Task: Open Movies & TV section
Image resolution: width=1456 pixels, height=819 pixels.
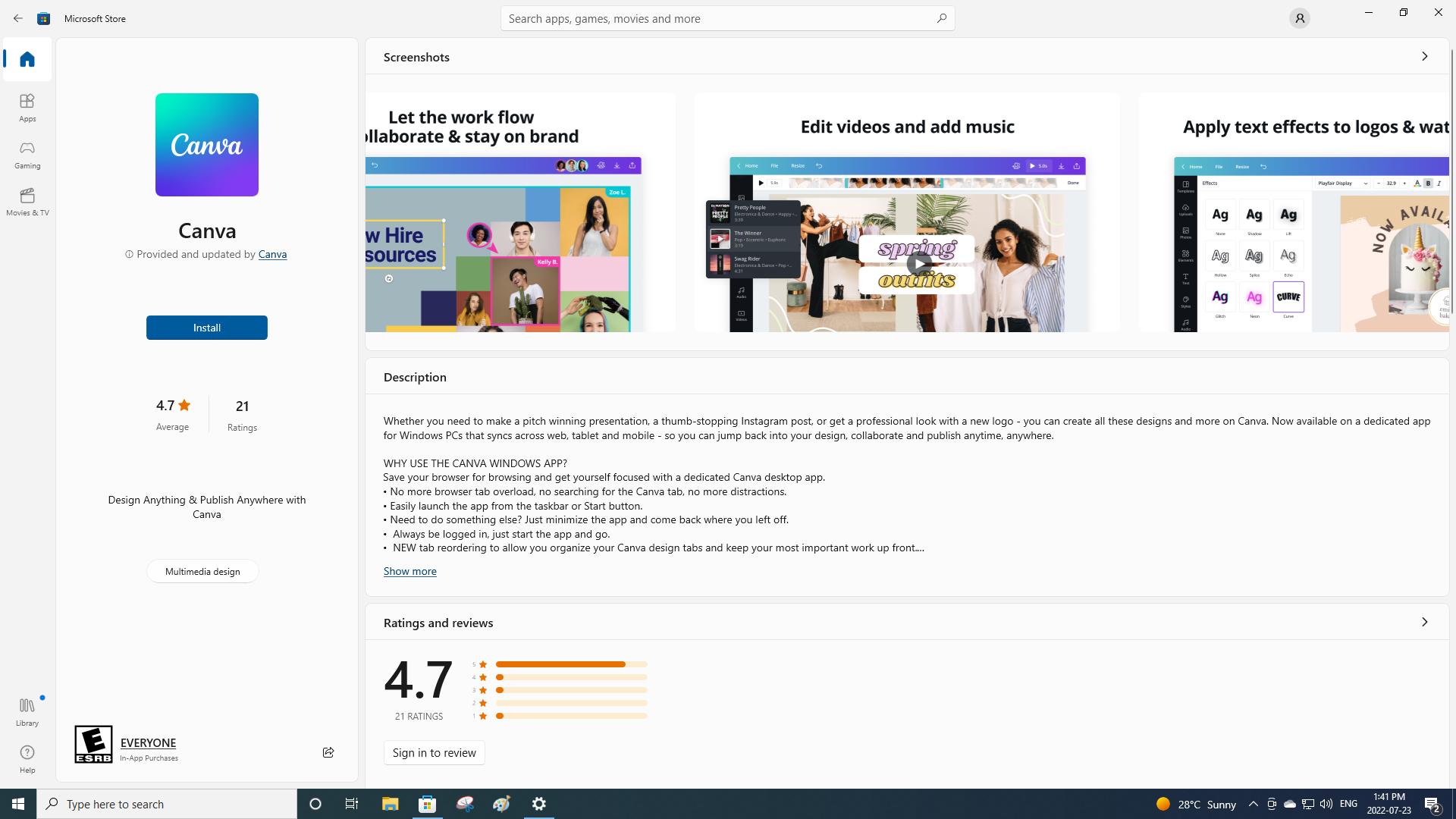Action: 27,201
